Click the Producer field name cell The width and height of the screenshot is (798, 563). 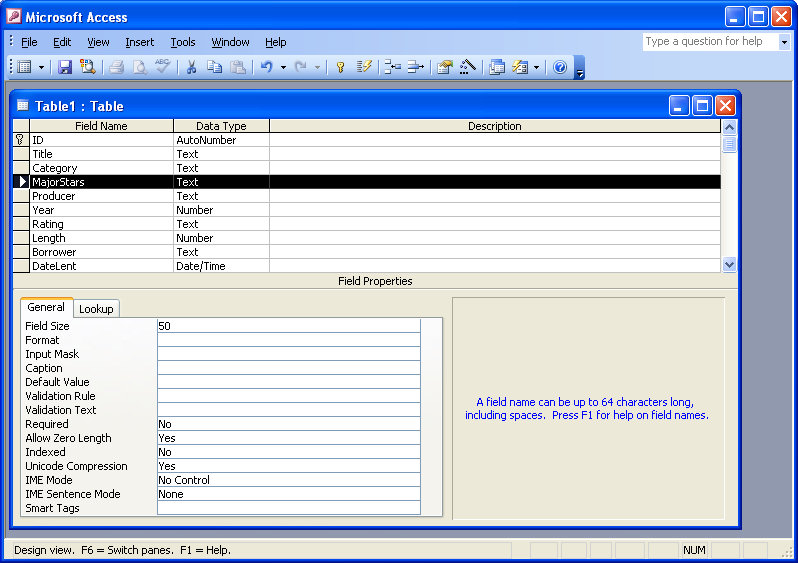click(x=101, y=196)
